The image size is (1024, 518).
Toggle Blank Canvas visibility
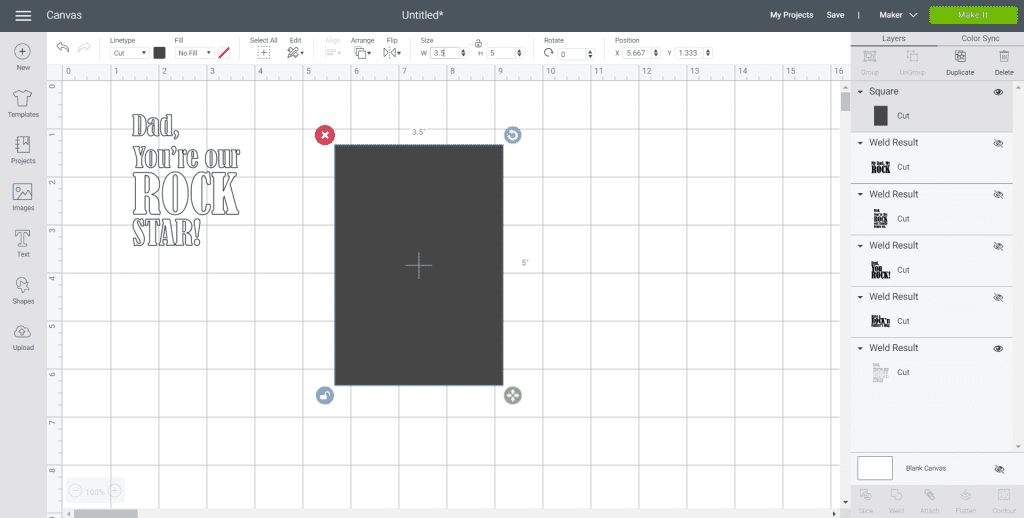point(999,469)
